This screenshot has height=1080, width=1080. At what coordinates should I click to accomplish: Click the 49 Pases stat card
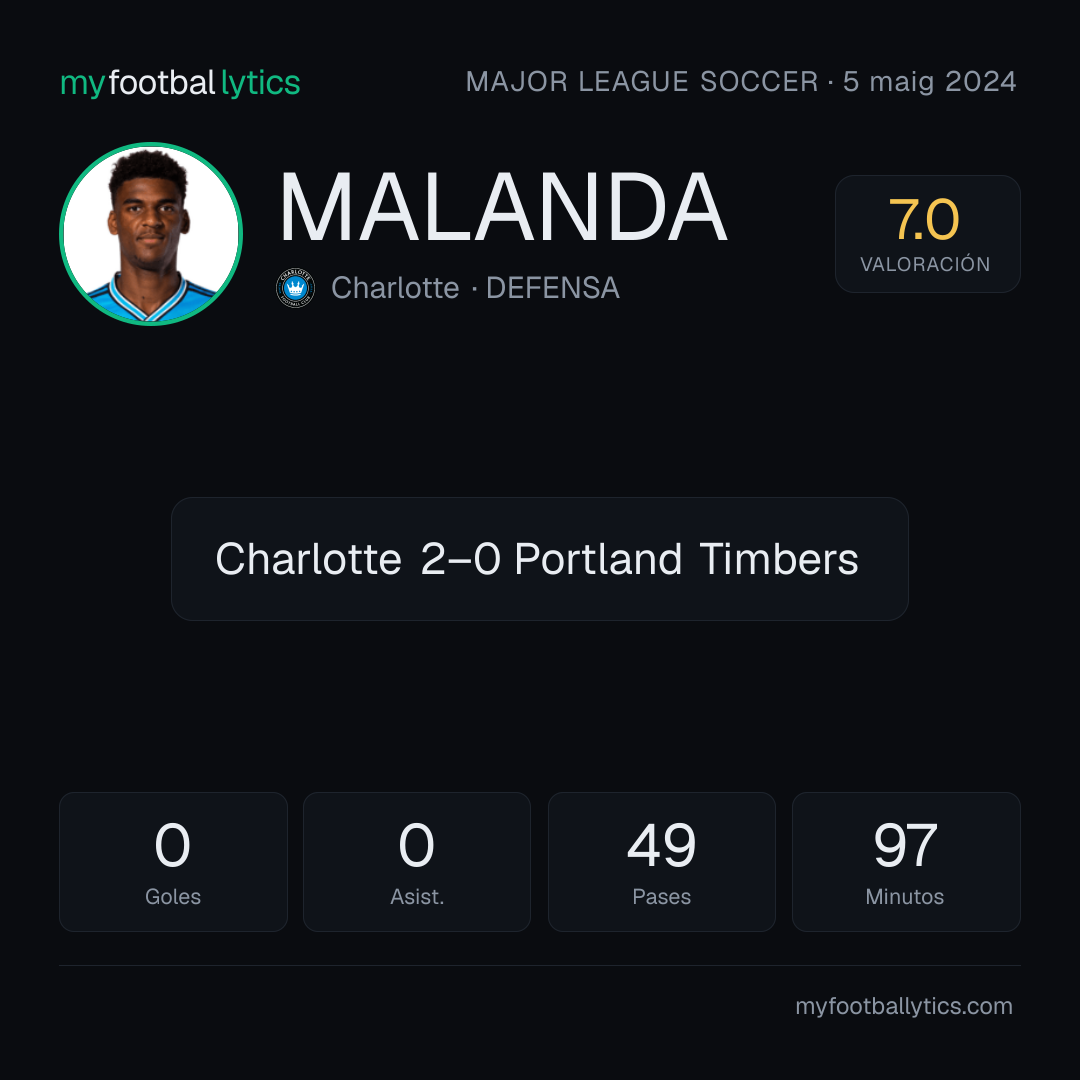pos(661,862)
